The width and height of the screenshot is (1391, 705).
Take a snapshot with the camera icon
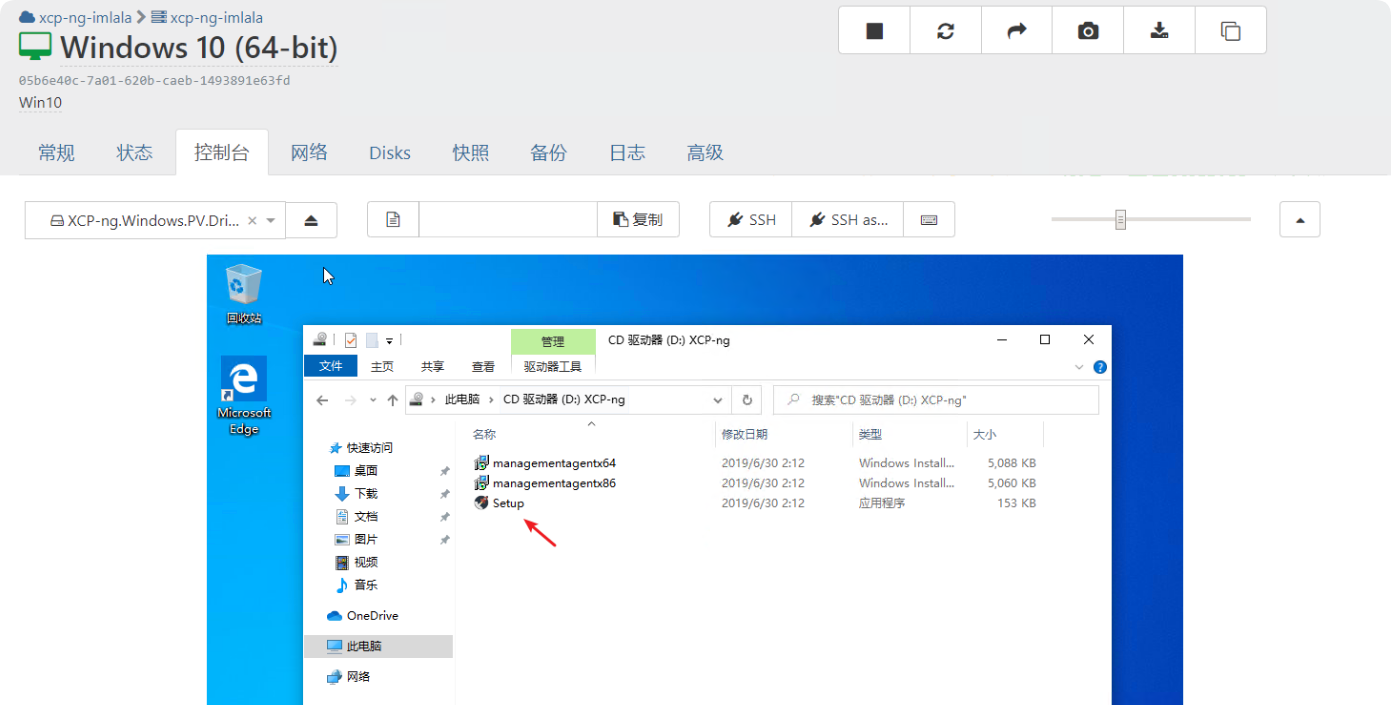(x=1088, y=31)
